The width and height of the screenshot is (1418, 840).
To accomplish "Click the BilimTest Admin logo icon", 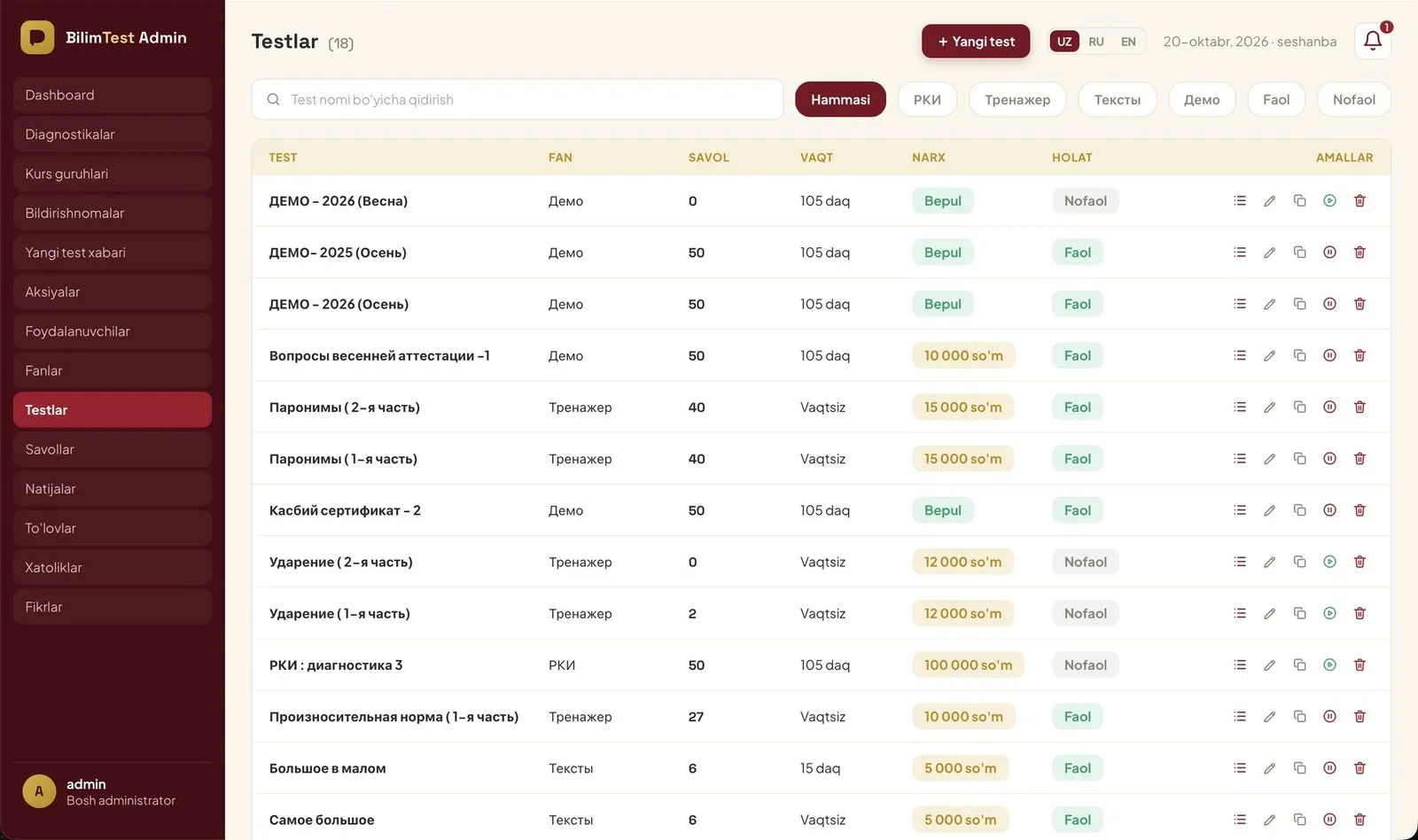I will (x=37, y=37).
